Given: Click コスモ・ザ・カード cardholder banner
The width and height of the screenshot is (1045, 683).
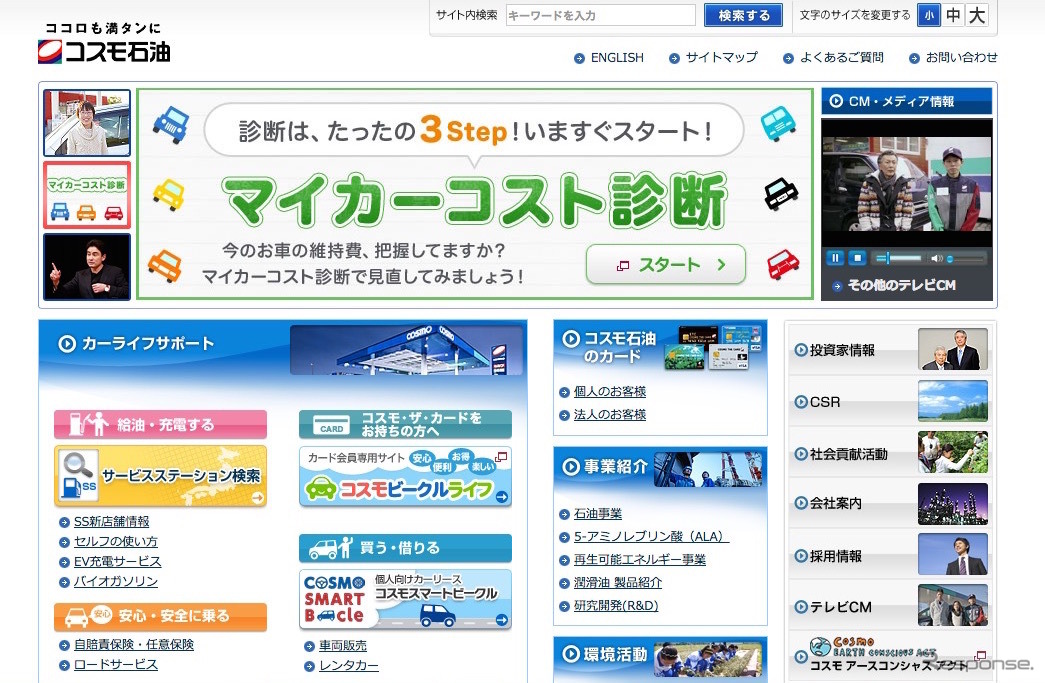Looking at the screenshot, I should point(405,424).
